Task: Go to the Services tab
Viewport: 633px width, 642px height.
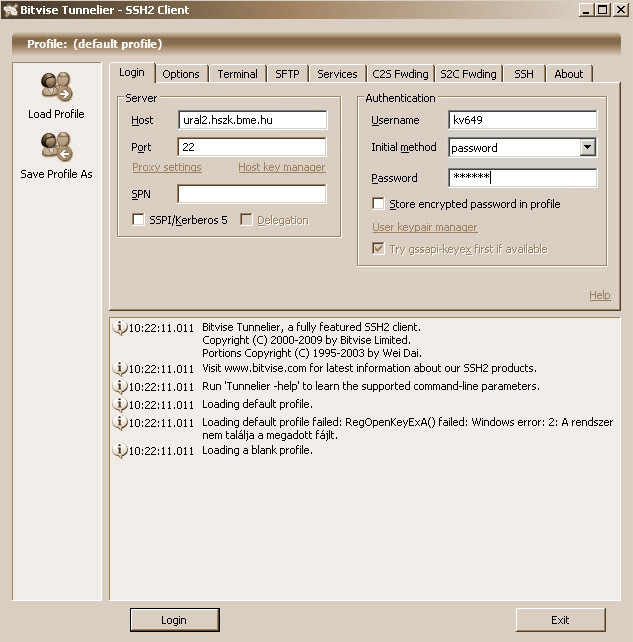Action: [337, 74]
